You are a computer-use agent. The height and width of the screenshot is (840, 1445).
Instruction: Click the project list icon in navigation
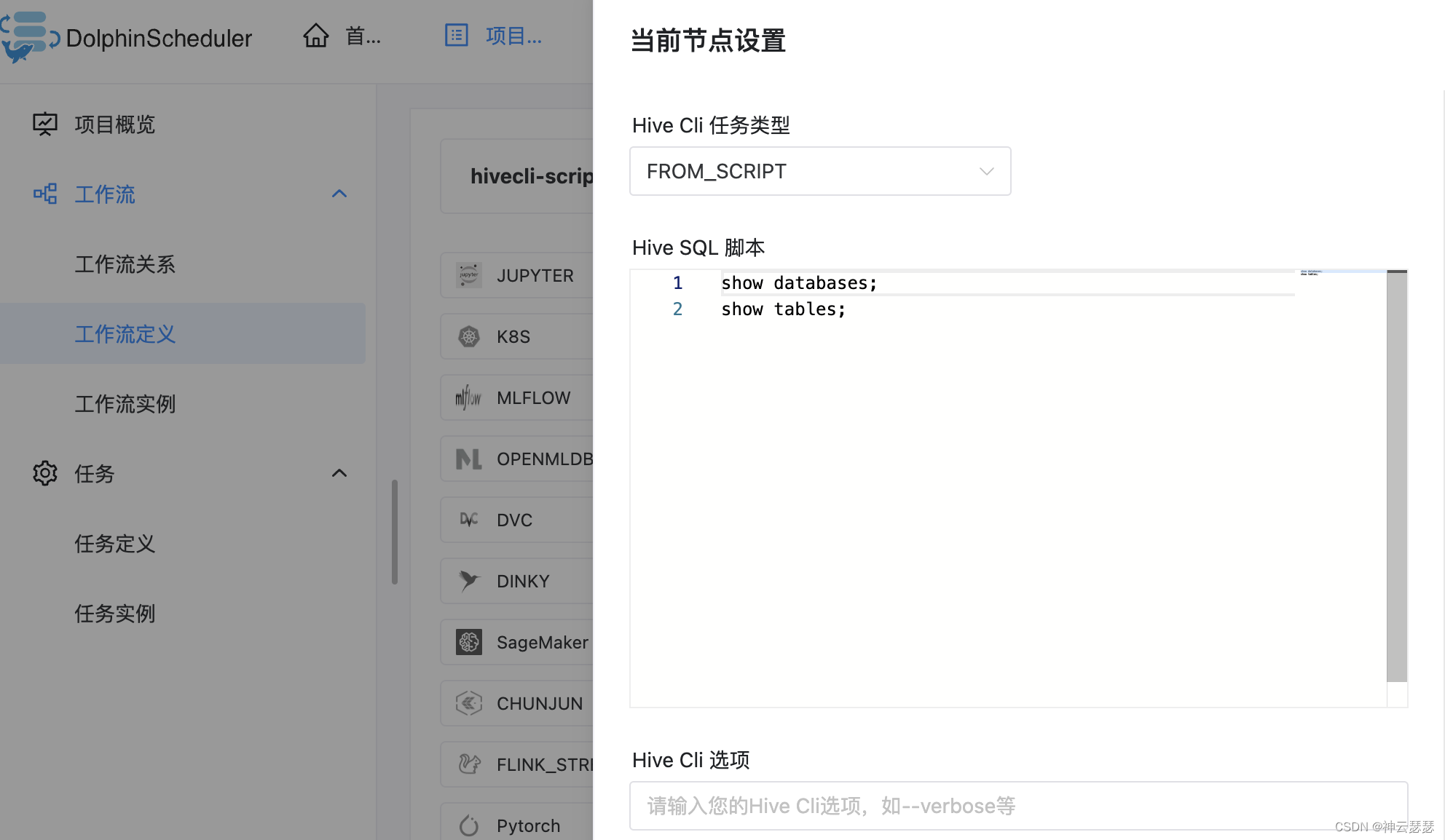tap(457, 35)
